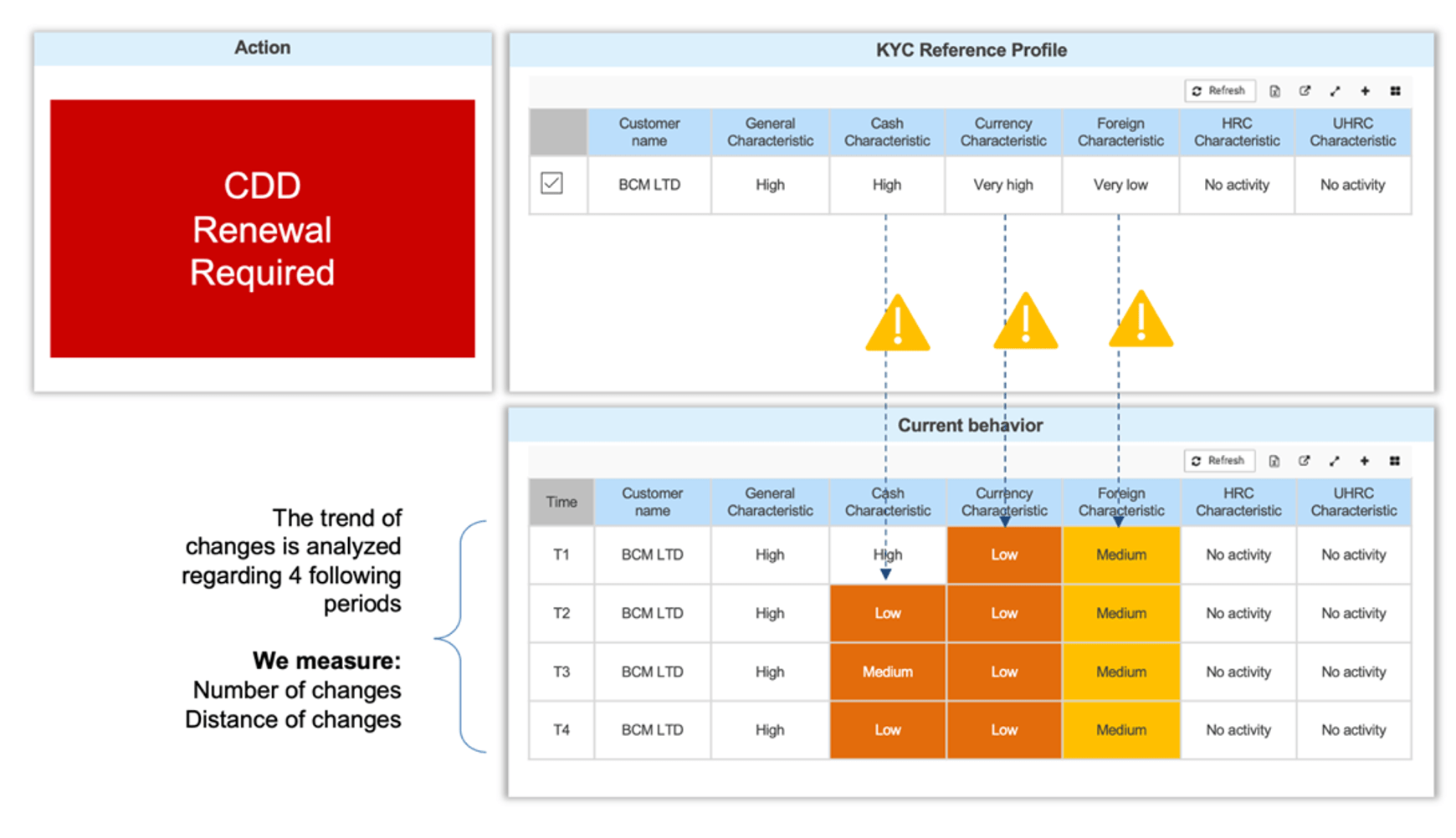Click Refresh in KYC Reference Profile panel

pos(1219,90)
